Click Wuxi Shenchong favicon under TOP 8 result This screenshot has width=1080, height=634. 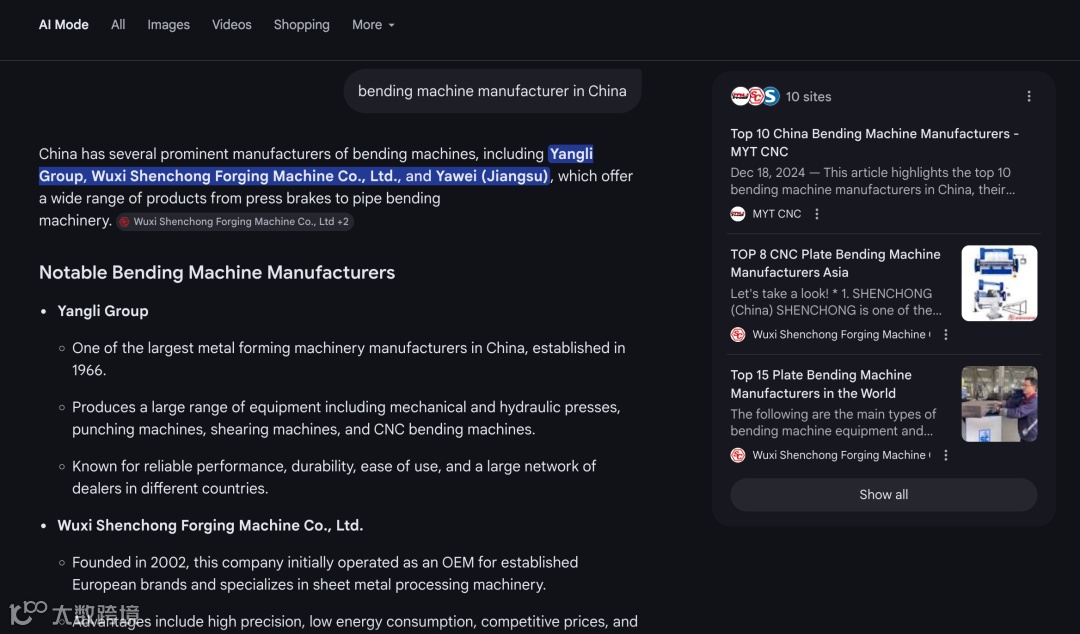(738, 335)
